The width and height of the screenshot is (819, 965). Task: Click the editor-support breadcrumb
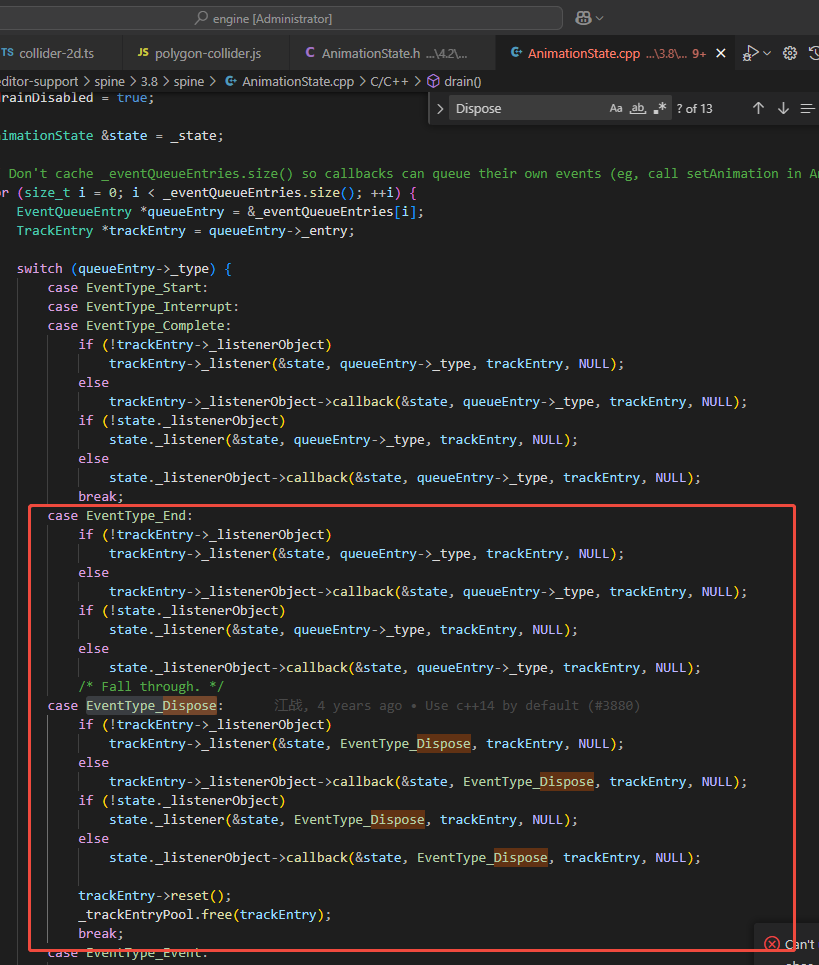click(39, 81)
